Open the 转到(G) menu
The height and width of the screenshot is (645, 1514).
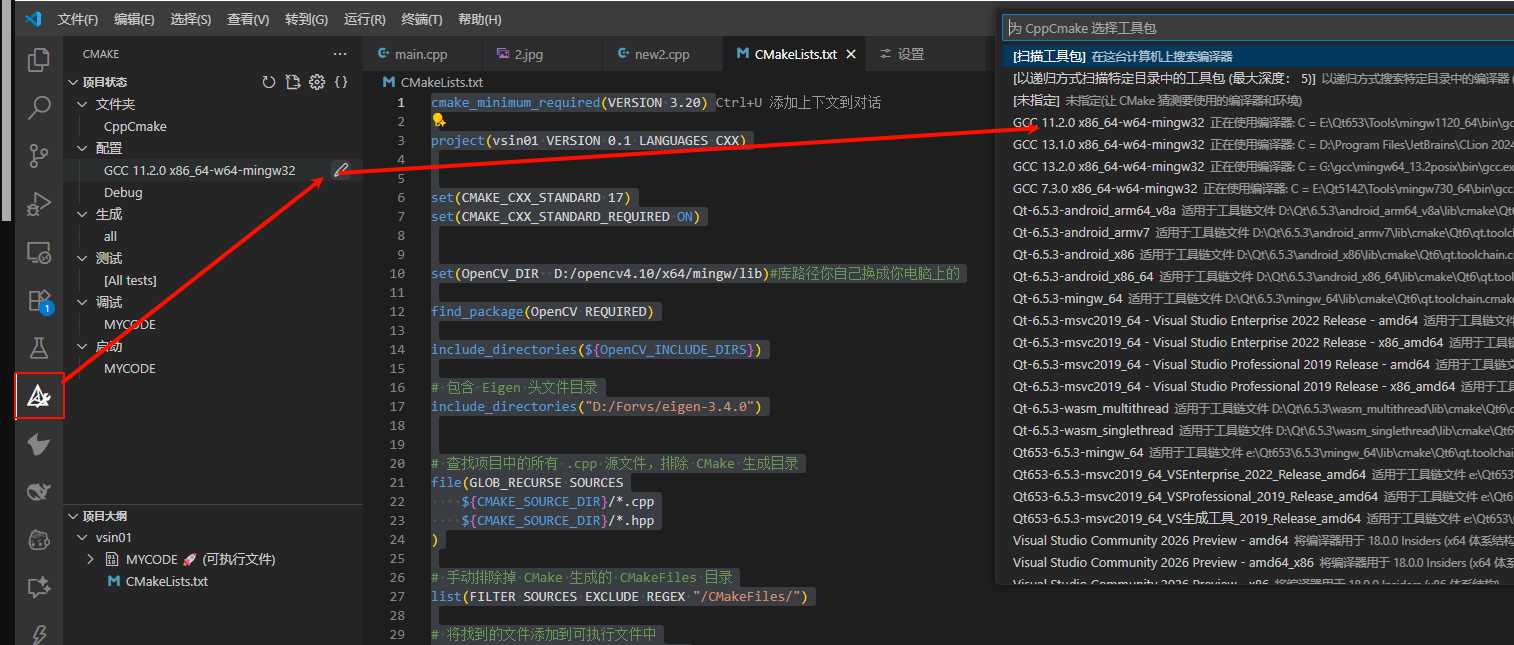pos(306,19)
